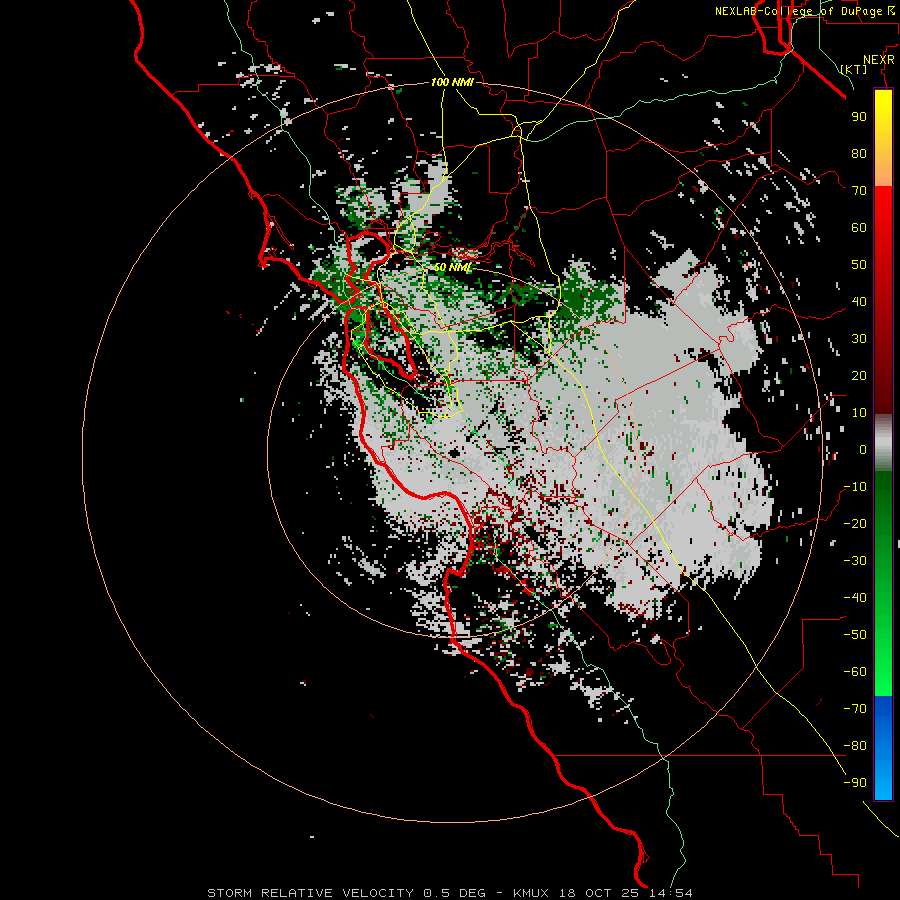This screenshot has width=900, height=900.
Task: Click the "14:54" time stamp
Action: coord(670,893)
